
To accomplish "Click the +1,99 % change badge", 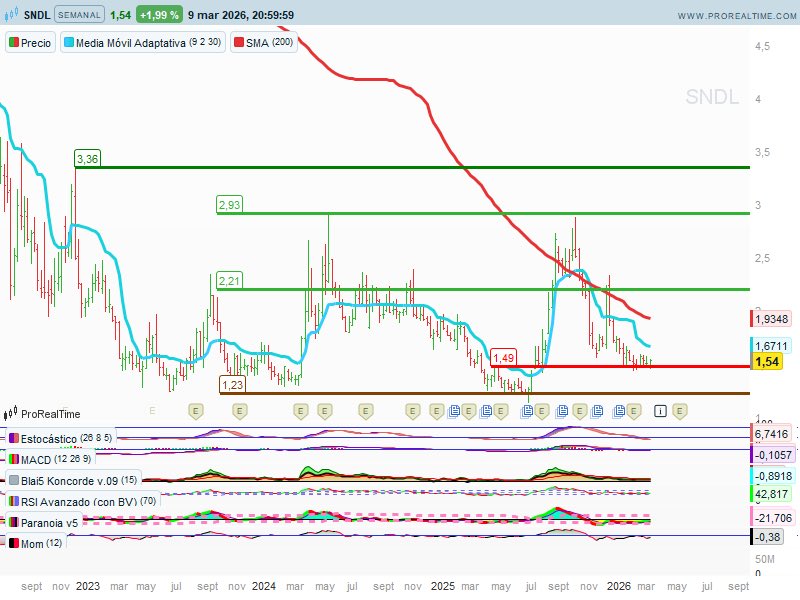I will [x=159, y=15].
